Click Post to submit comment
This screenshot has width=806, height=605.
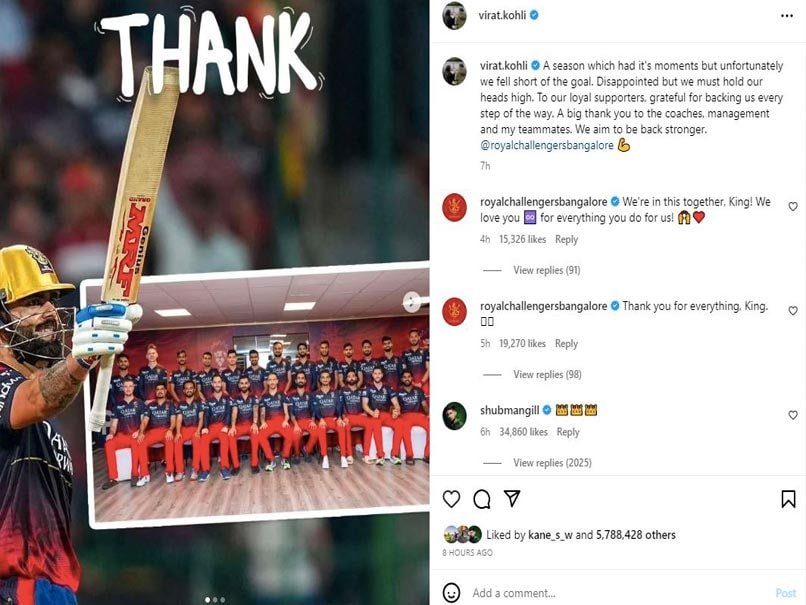tap(785, 593)
